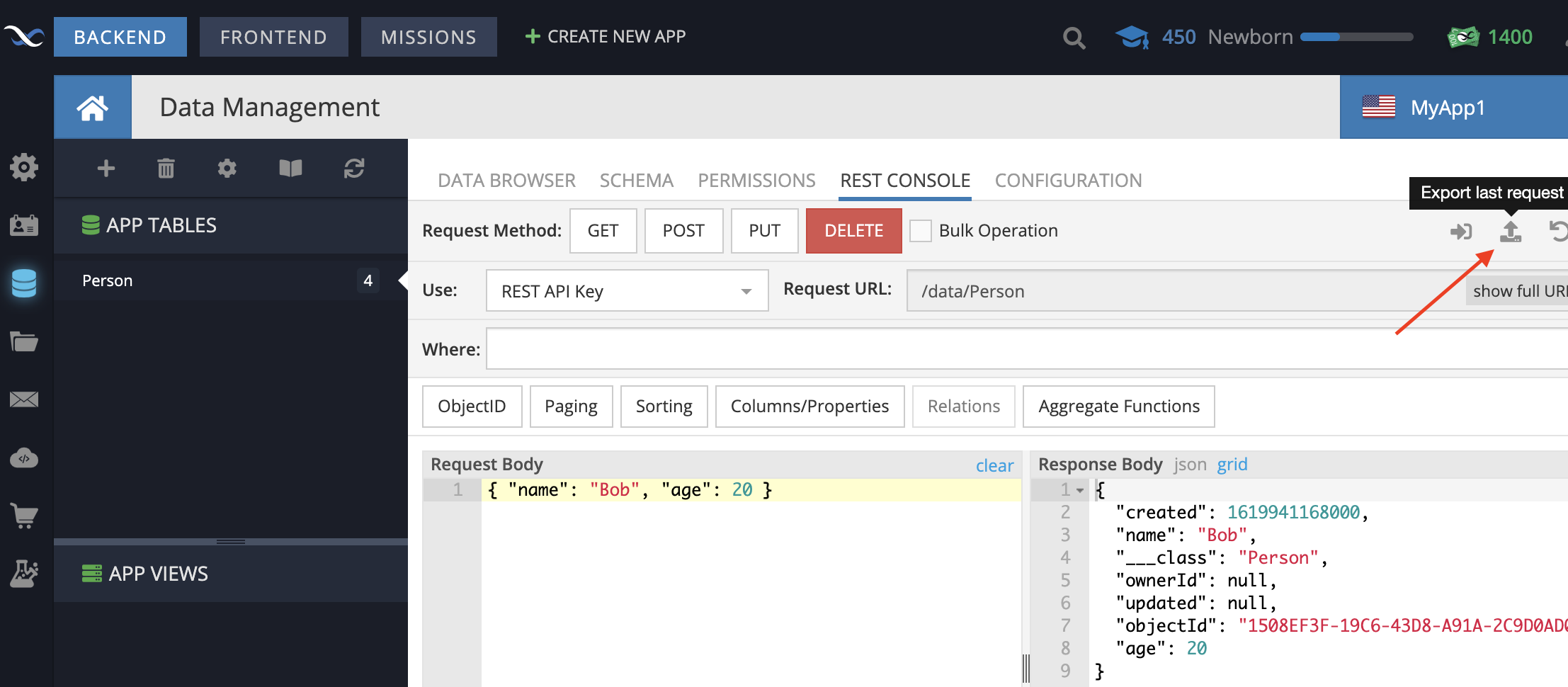The width and height of the screenshot is (1568, 687).
Task: Open the Messaging envelope sidebar icon
Action: click(x=24, y=399)
